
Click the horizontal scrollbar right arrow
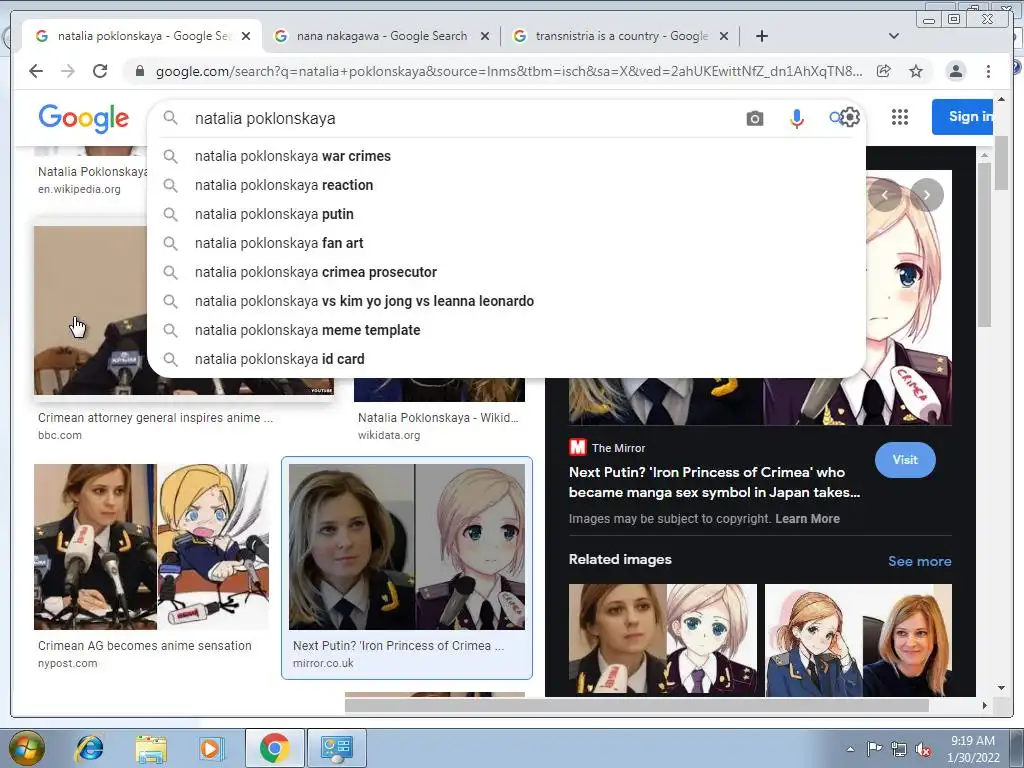point(985,705)
